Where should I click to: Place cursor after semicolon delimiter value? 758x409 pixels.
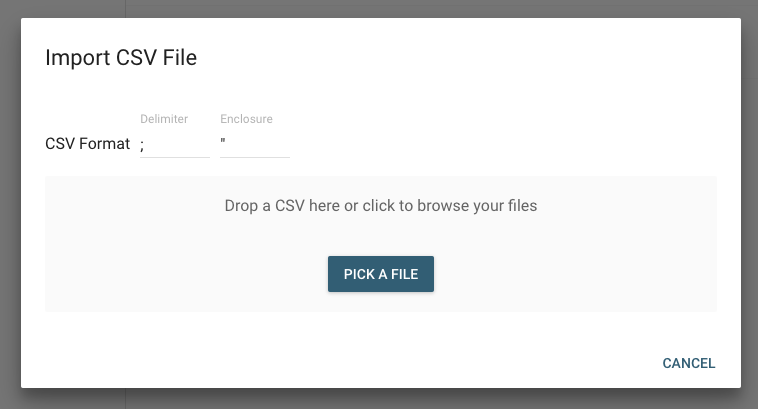145,145
